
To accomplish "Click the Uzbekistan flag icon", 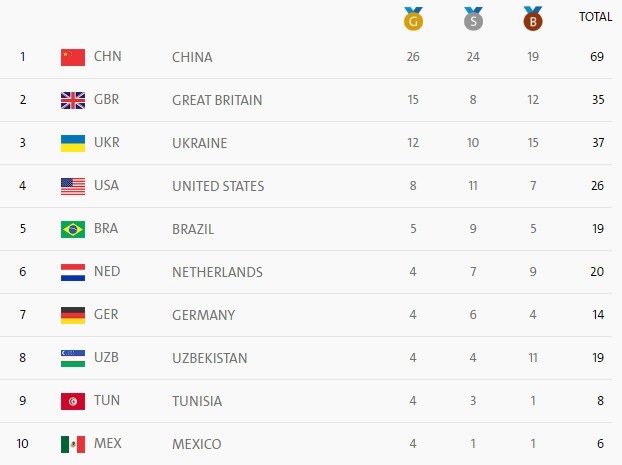I will [x=73, y=357].
